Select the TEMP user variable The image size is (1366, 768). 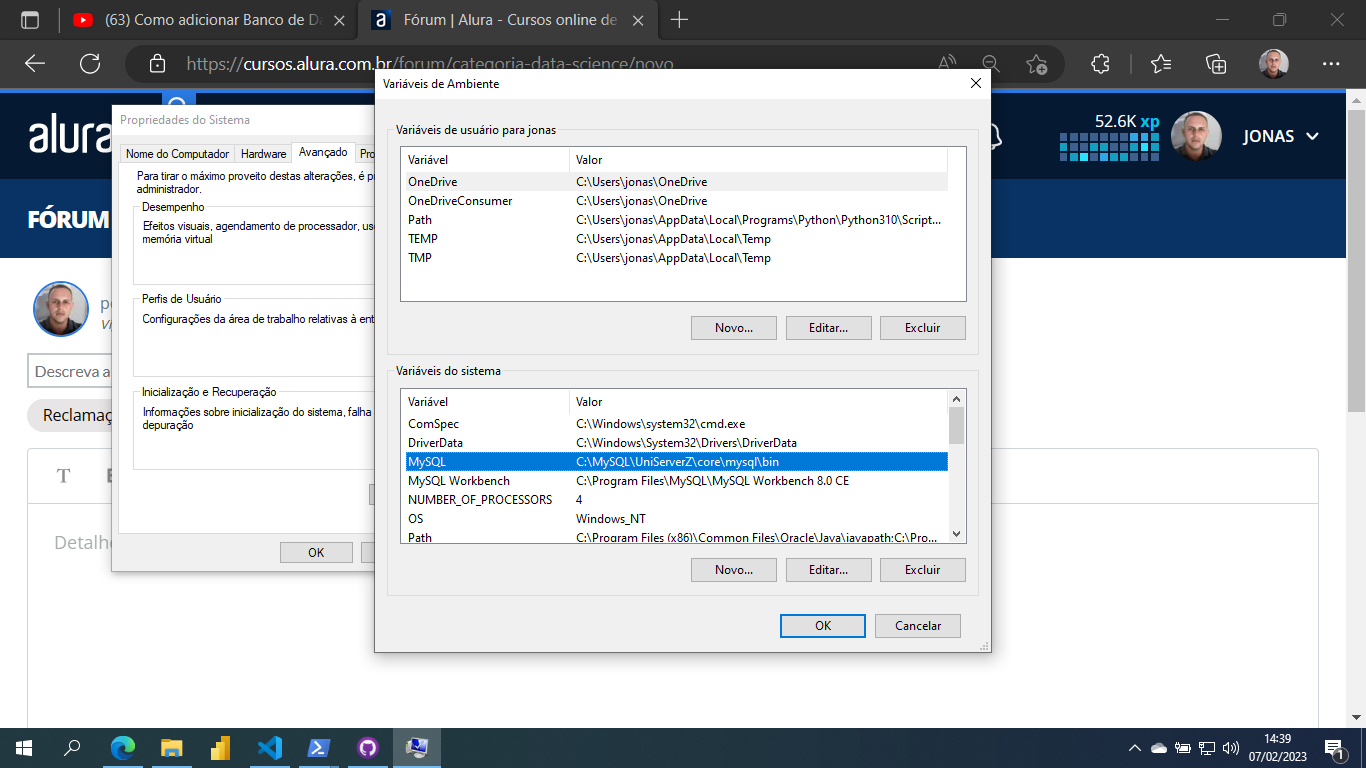click(675, 239)
